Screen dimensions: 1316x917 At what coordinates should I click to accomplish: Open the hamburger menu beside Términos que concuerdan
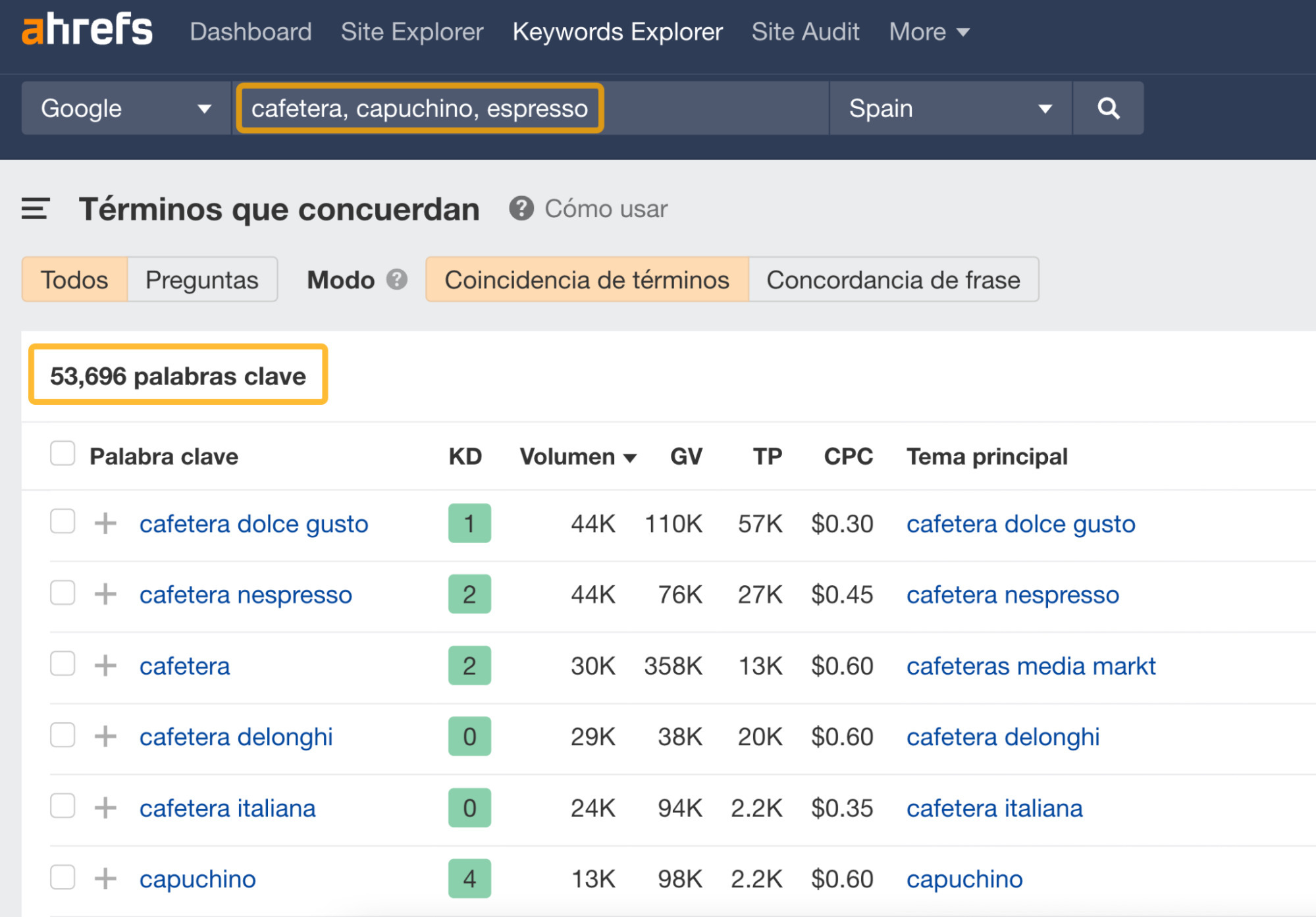point(35,209)
